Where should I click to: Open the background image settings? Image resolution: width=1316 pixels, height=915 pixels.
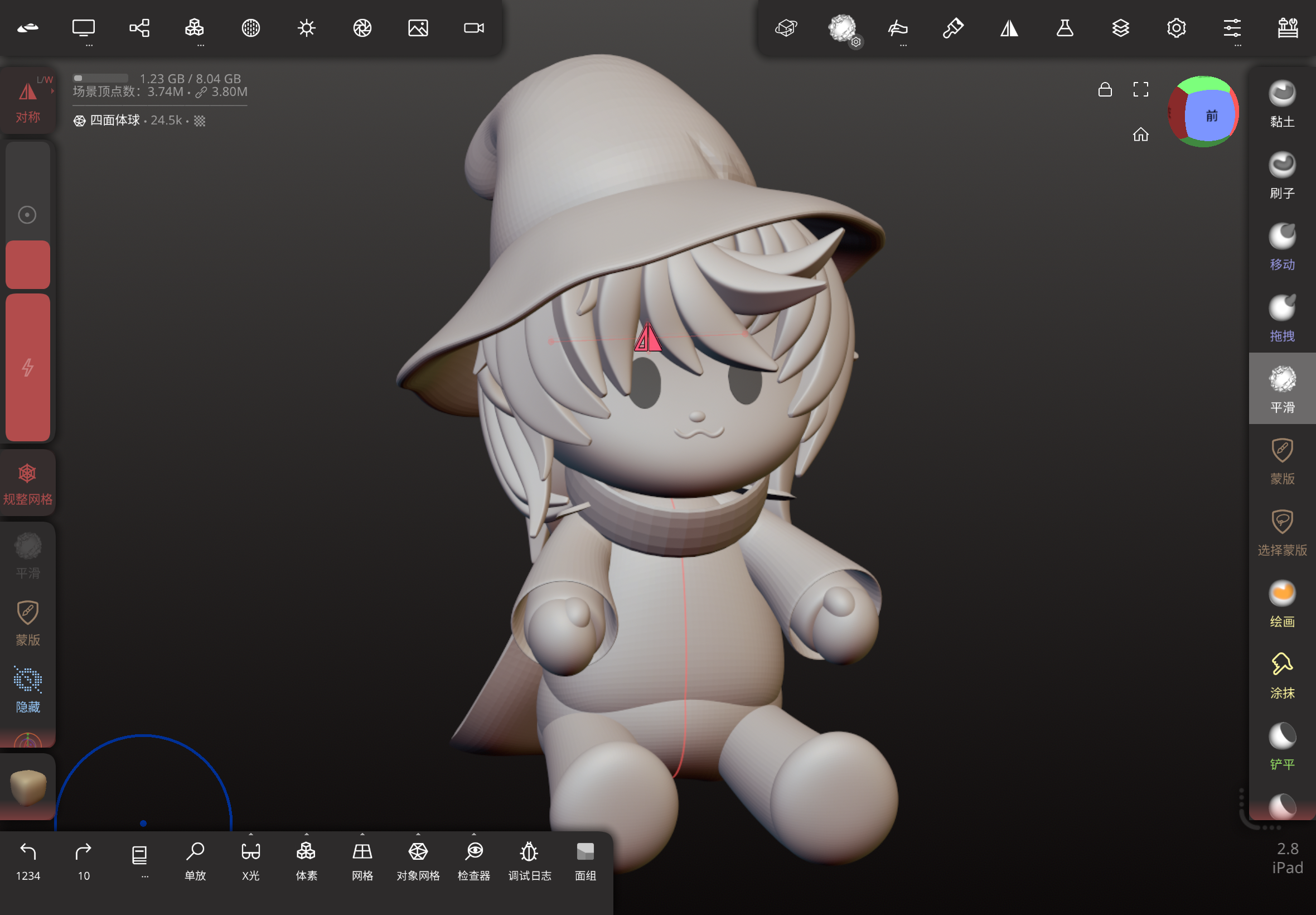pyautogui.click(x=418, y=27)
